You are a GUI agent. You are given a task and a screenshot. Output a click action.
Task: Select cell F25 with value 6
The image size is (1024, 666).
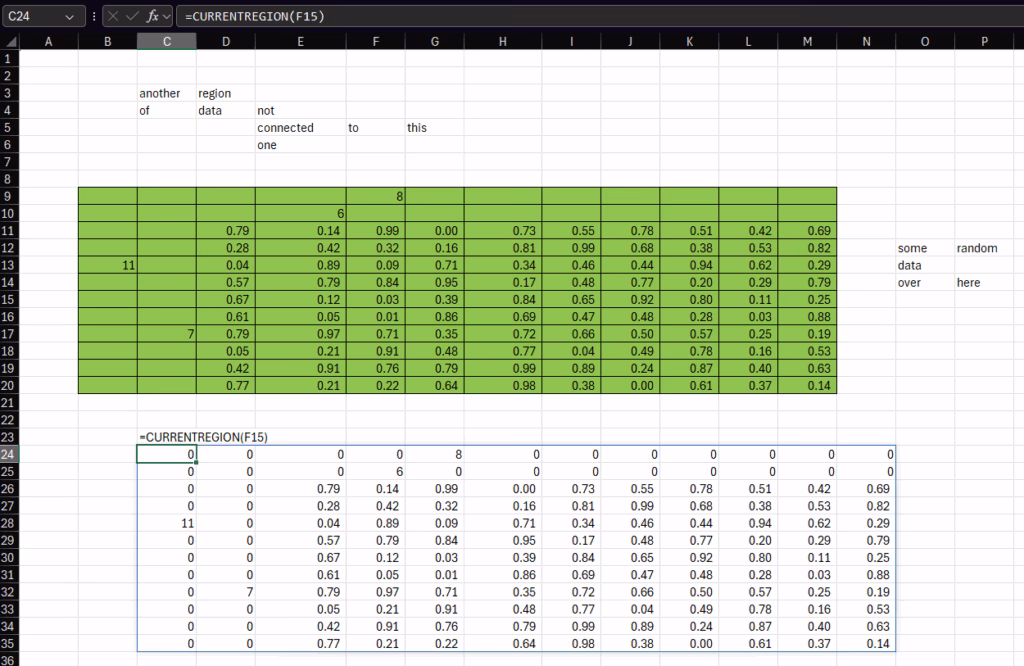pos(376,471)
